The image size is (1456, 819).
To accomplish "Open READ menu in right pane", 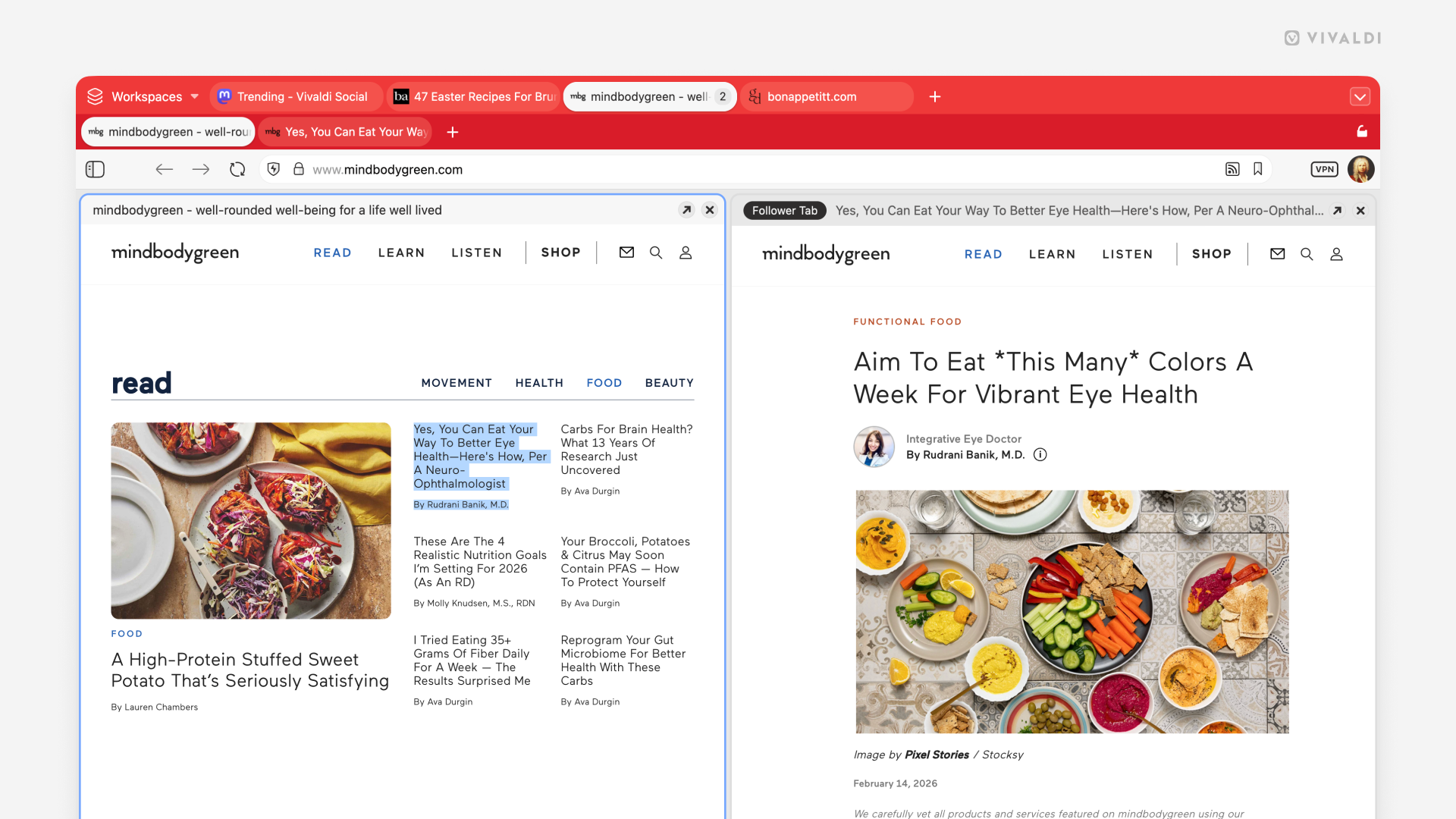I will pyautogui.click(x=983, y=254).
